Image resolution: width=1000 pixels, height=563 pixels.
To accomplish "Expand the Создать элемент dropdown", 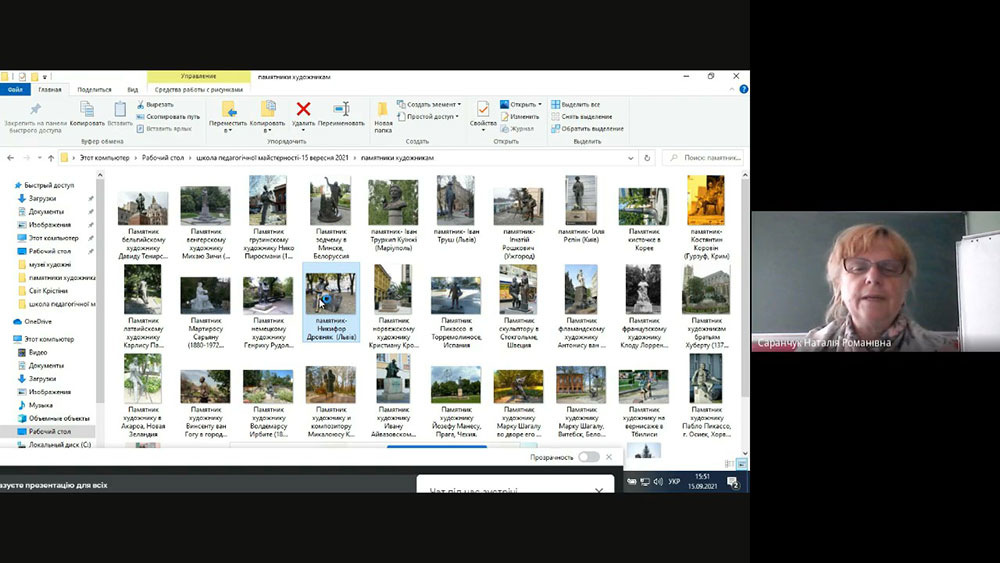I will click(429, 105).
